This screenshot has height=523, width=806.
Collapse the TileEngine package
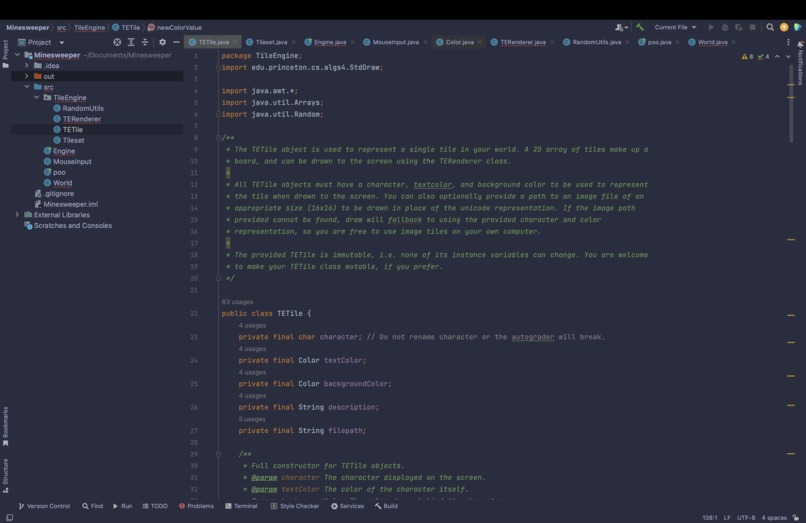coord(36,97)
